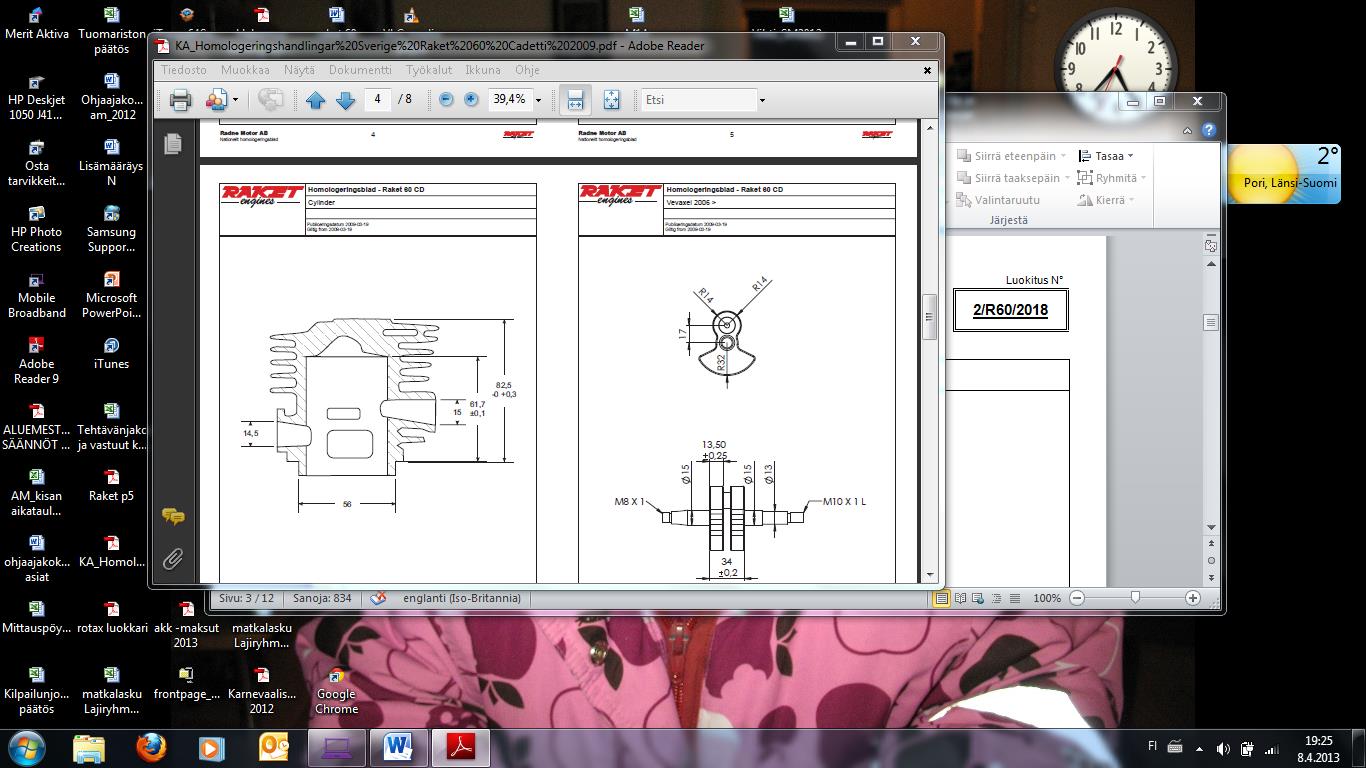This screenshot has height=768, width=1366.
Task: Open the share/collaborate icon in Adobe Reader toolbar
Action: pos(216,100)
